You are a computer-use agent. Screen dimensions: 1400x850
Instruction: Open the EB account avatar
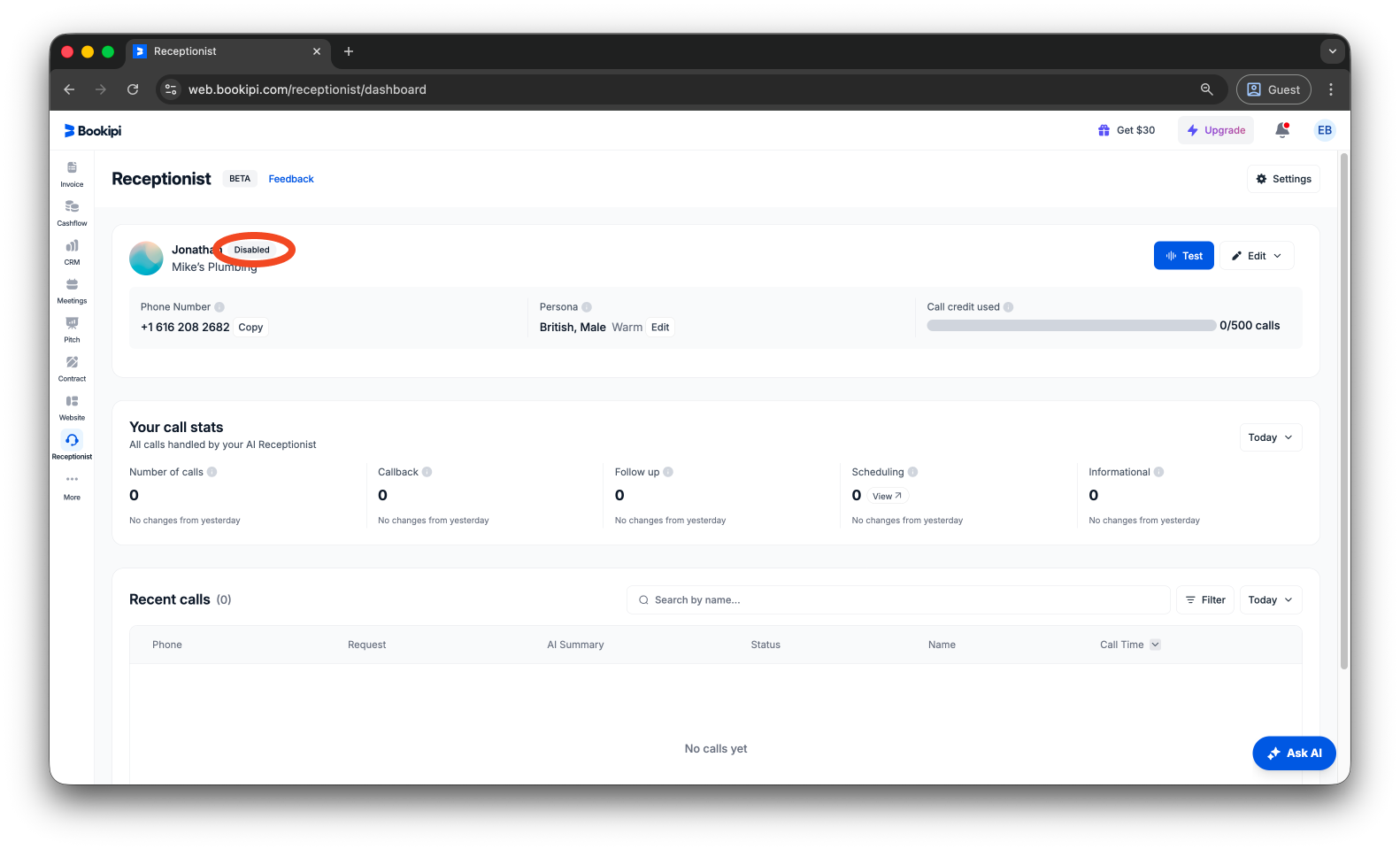(x=1325, y=130)
